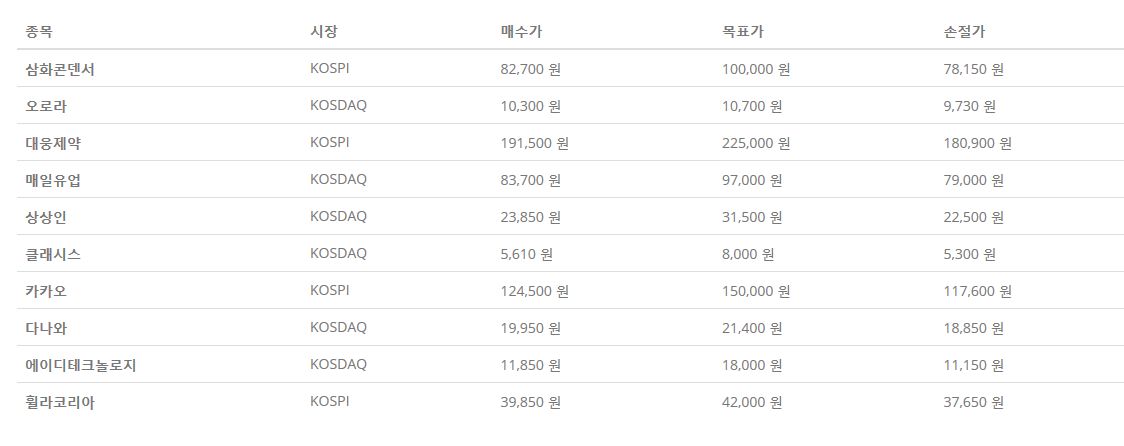Click 카카오 buy price 124,500 원
Screen dimensions: 1124x446
535,292
